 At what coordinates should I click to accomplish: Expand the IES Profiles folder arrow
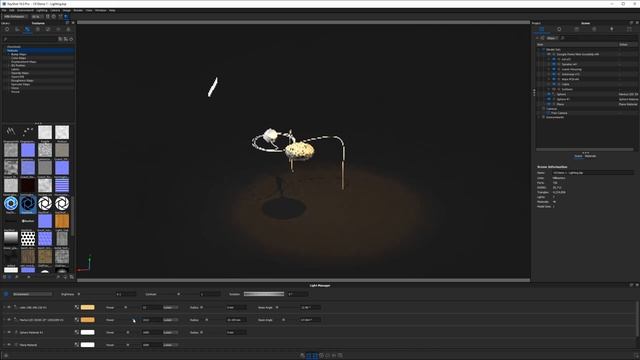click(x=9, y=65)
